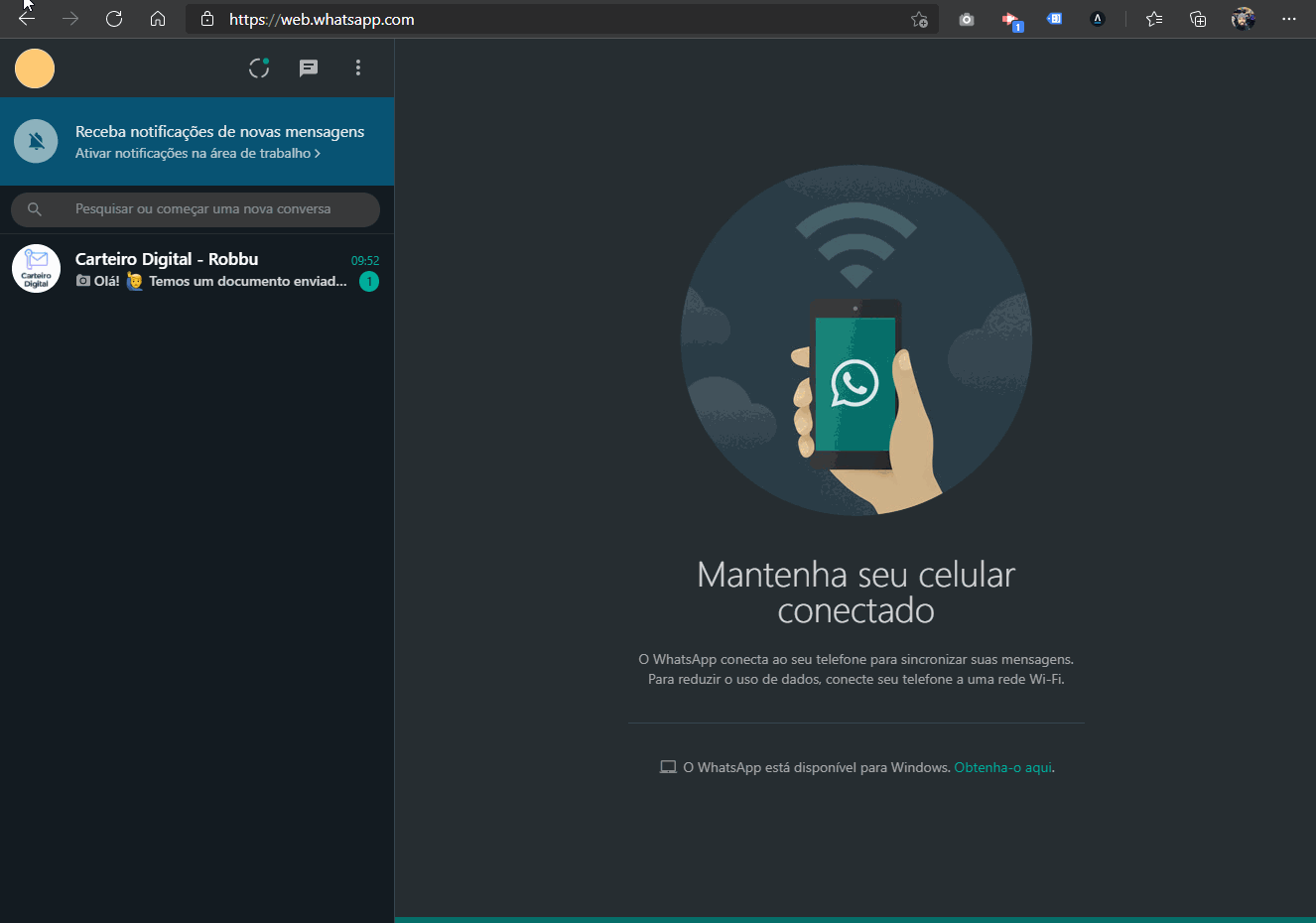Screen dimensions: 1316x923
Task: Click the camera screenshot extension icon
Action: coord(967,19)
